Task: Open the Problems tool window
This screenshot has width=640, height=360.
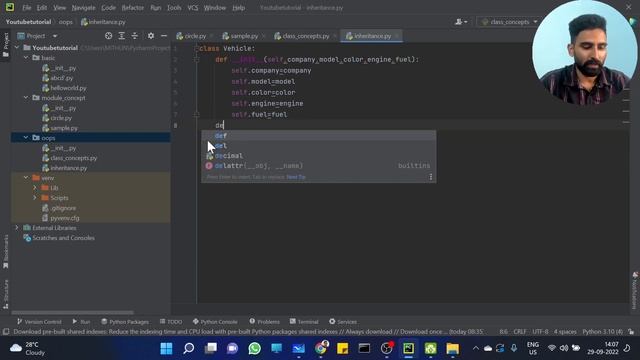Action: tap(264, 322)
